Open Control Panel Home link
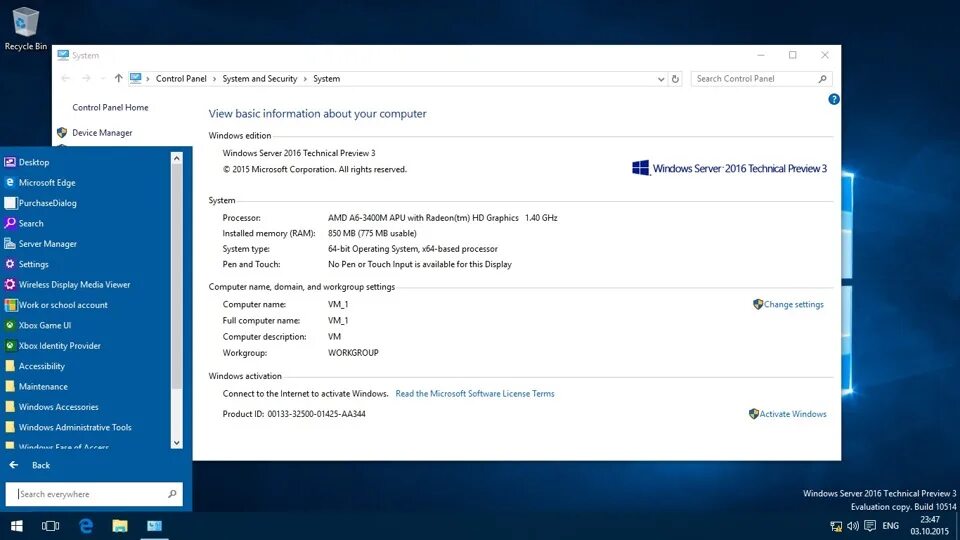 pyautogui.click(x=110, y=107)
